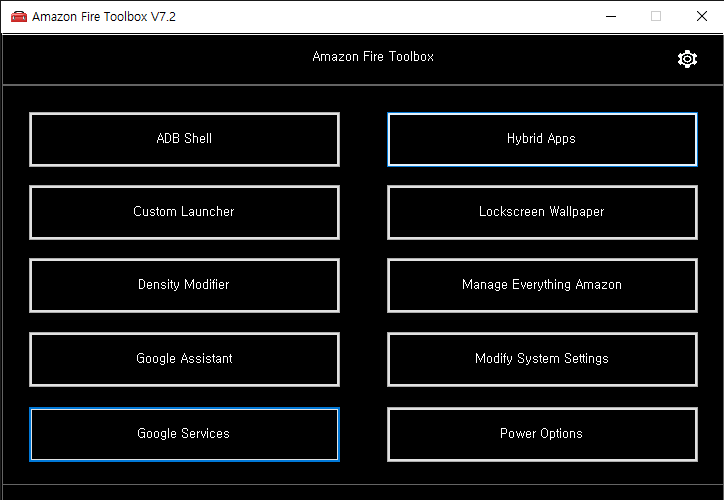Click the Amazon Fire Toolbox header title
This screenshot has width=724, height=500.
point(373,57)
